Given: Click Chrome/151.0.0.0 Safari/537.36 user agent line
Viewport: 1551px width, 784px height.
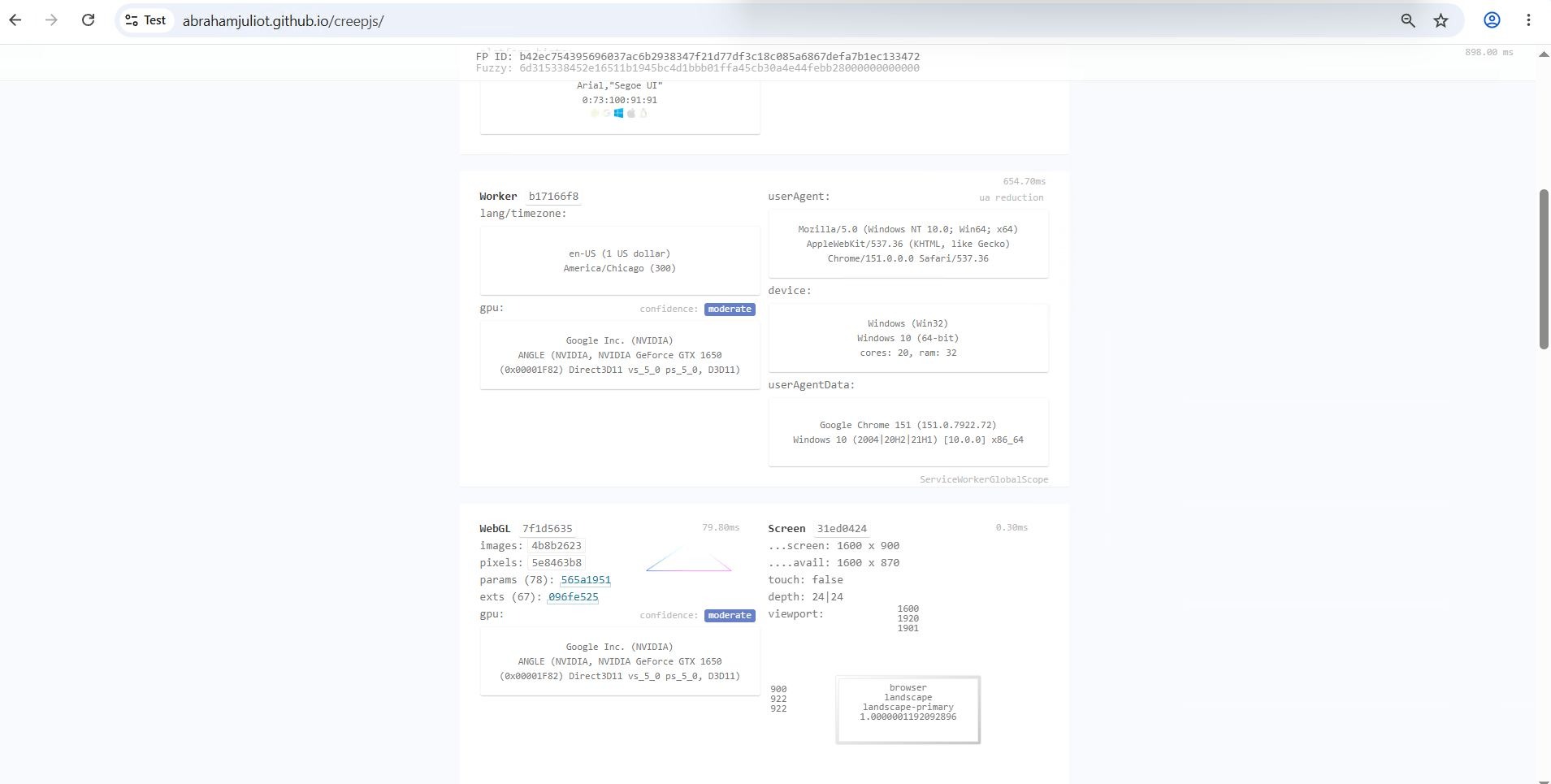Looking at the screenshot, I should [908, 258].
